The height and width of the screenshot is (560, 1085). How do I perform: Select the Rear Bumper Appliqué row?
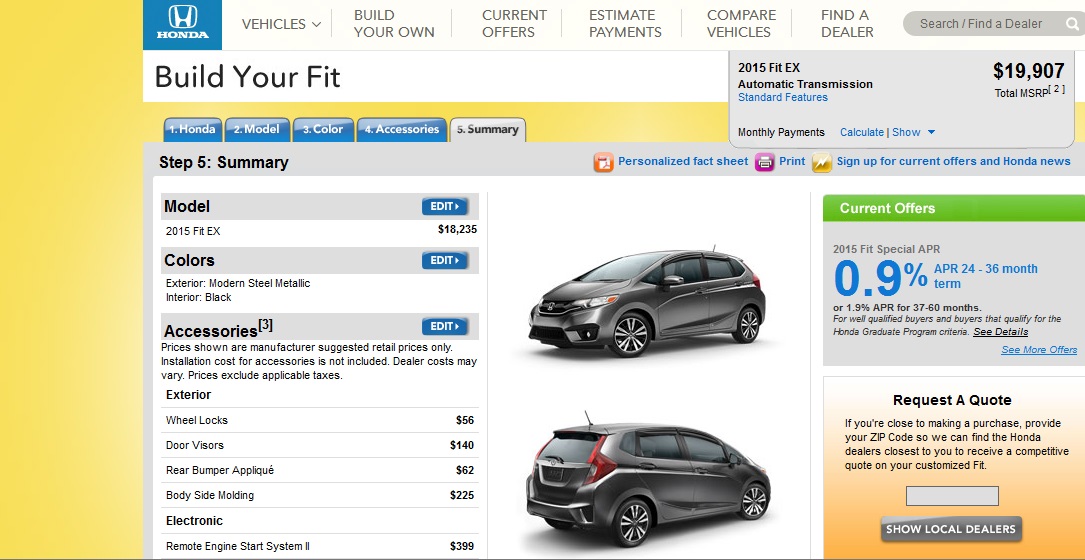[x=320, y=470]
